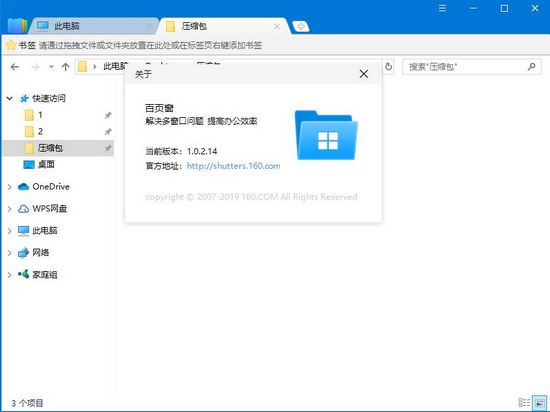Click the search magnifier icon

coord(532,67)
